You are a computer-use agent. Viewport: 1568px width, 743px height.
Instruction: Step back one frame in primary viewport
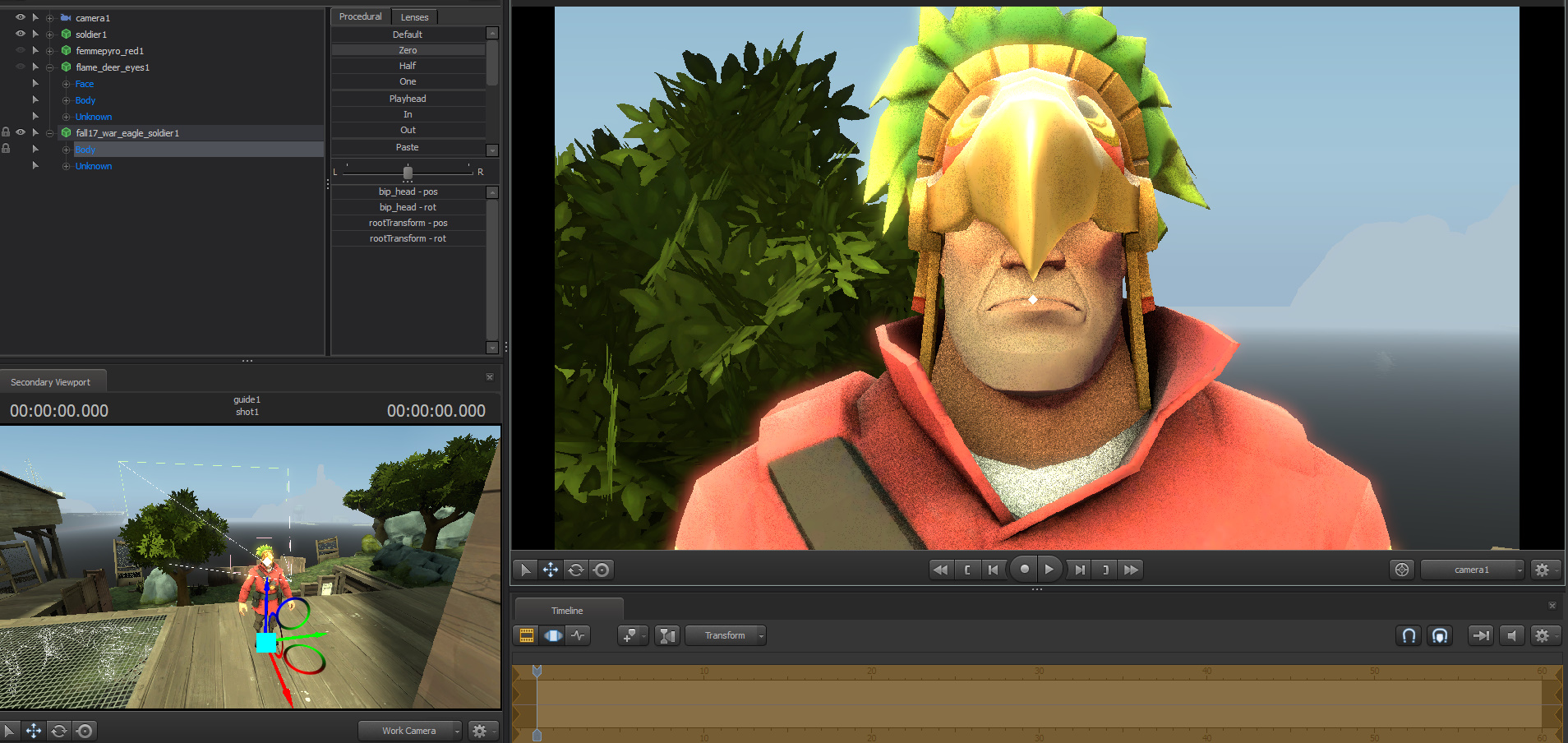coord(994,570)
